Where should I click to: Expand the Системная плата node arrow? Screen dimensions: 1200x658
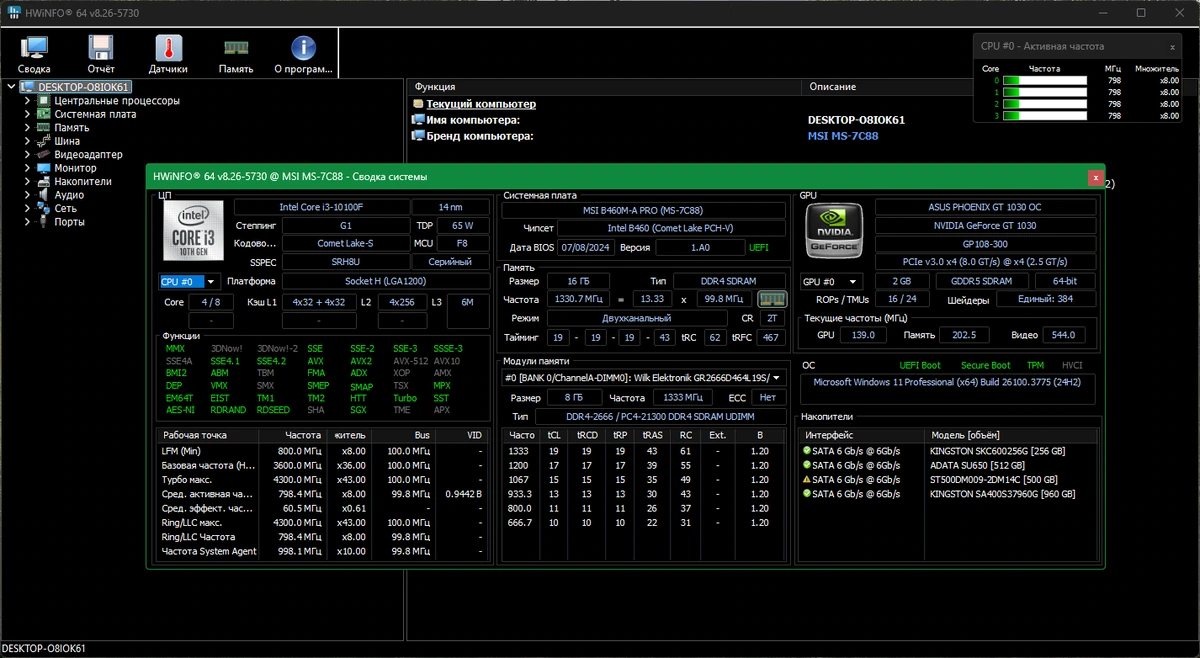pos(28,114)
